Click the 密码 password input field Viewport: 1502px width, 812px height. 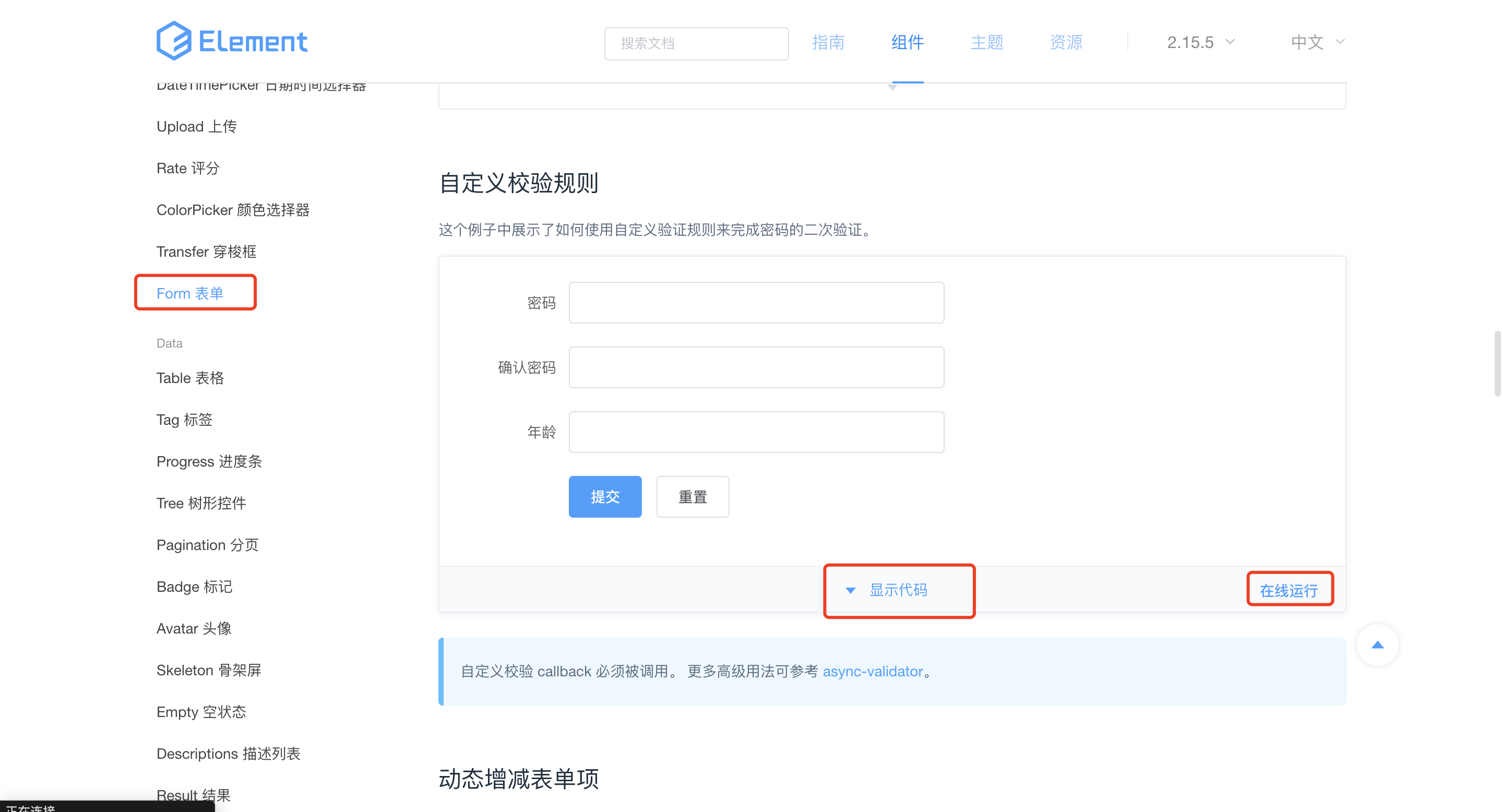coord(756,302)
